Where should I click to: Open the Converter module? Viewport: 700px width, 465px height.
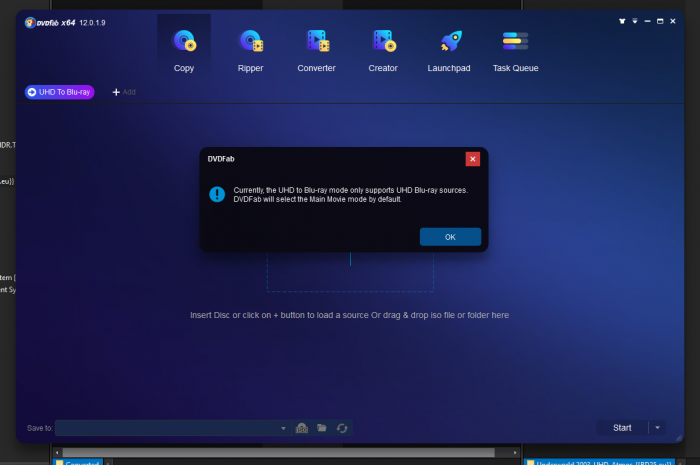point(317,50)
